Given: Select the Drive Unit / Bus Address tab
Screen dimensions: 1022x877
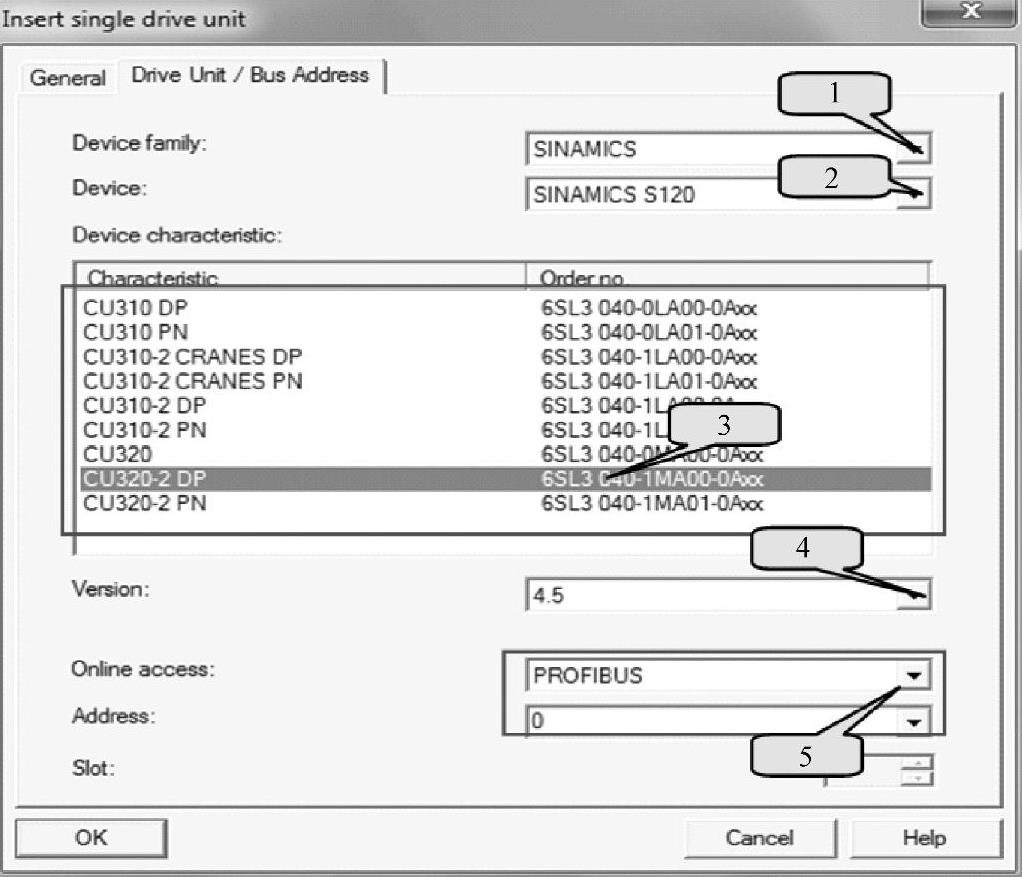Looking at the screenshot, I should click(x=250, y=75).
